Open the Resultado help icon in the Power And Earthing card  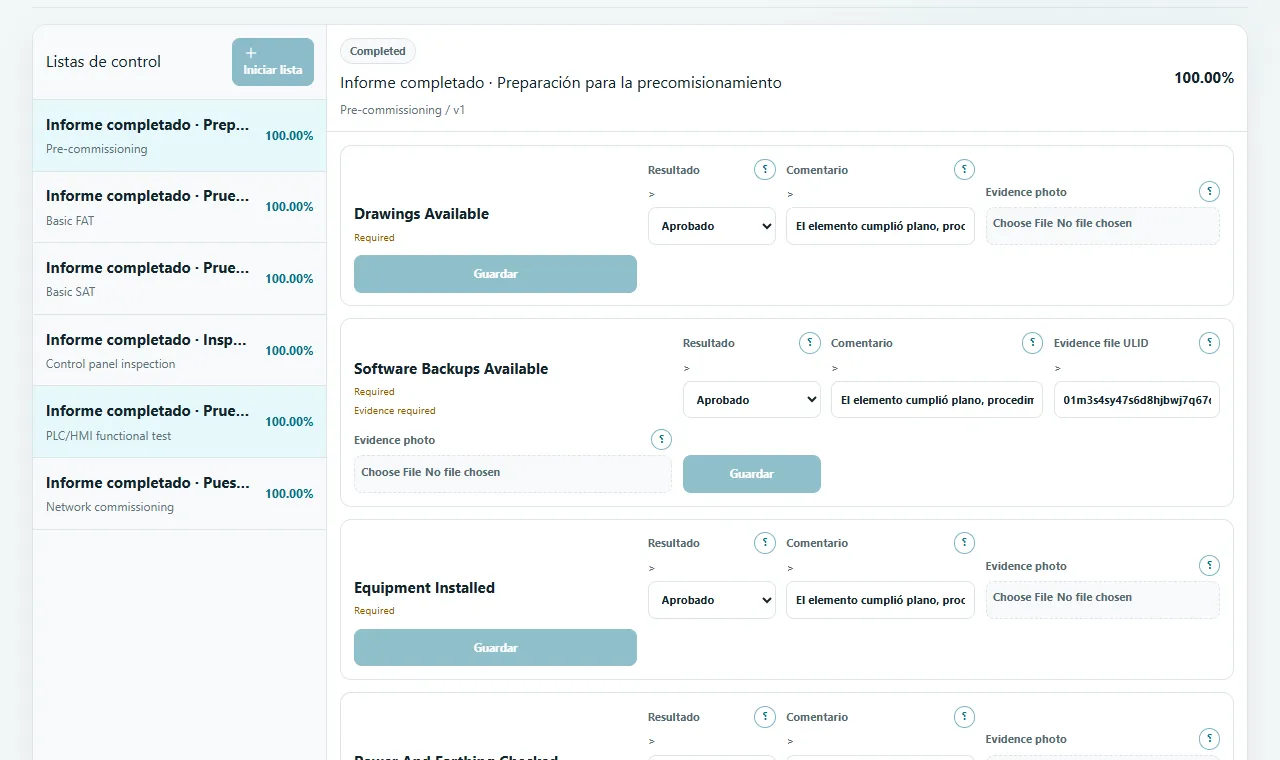(765, 717)
